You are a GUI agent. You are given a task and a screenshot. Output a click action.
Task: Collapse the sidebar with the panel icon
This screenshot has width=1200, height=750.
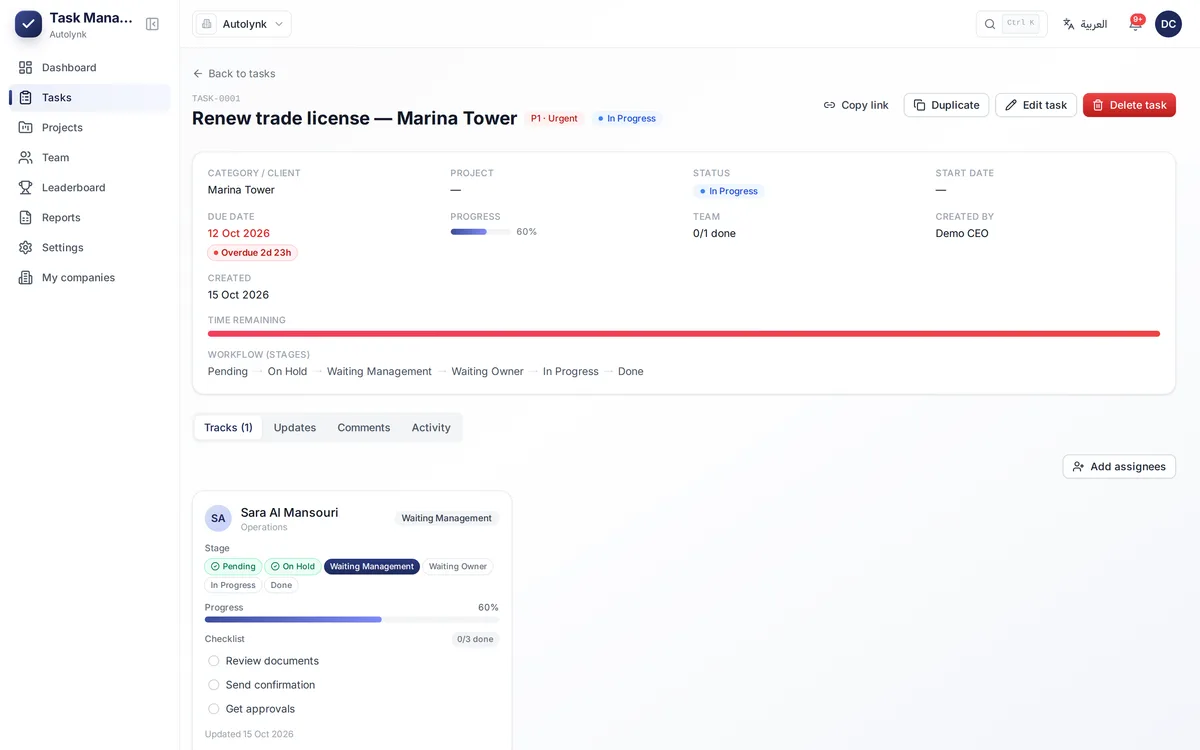click(x=152, y=24)
